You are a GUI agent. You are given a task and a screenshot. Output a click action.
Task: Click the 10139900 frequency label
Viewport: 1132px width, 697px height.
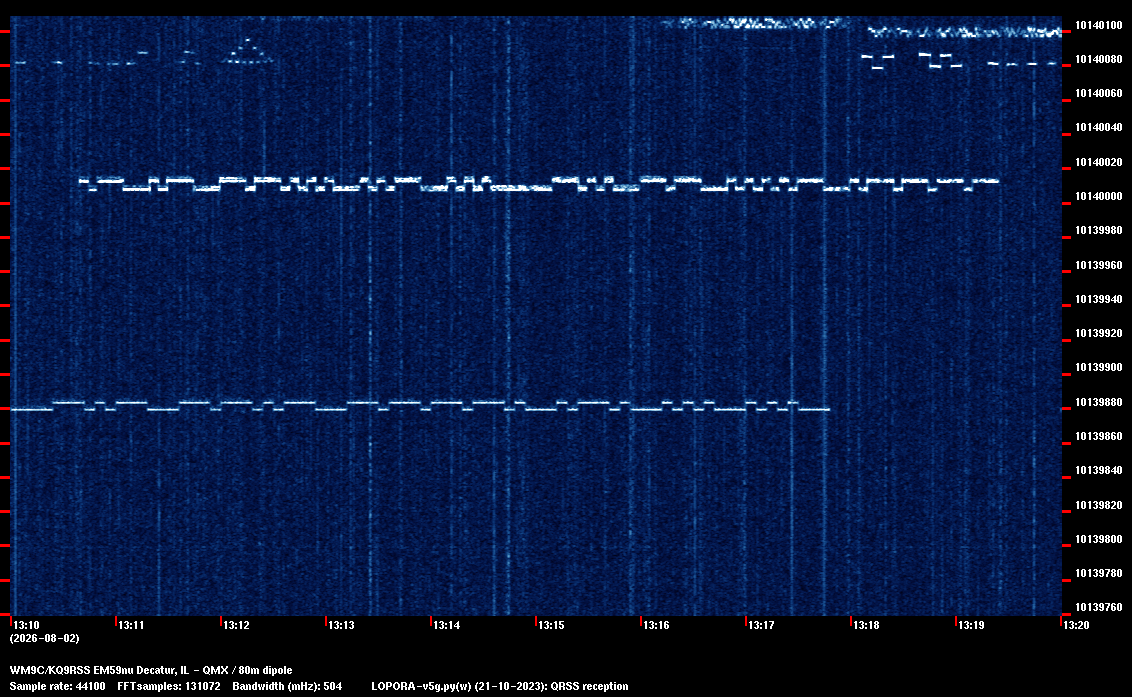(x=1099, y=367)
